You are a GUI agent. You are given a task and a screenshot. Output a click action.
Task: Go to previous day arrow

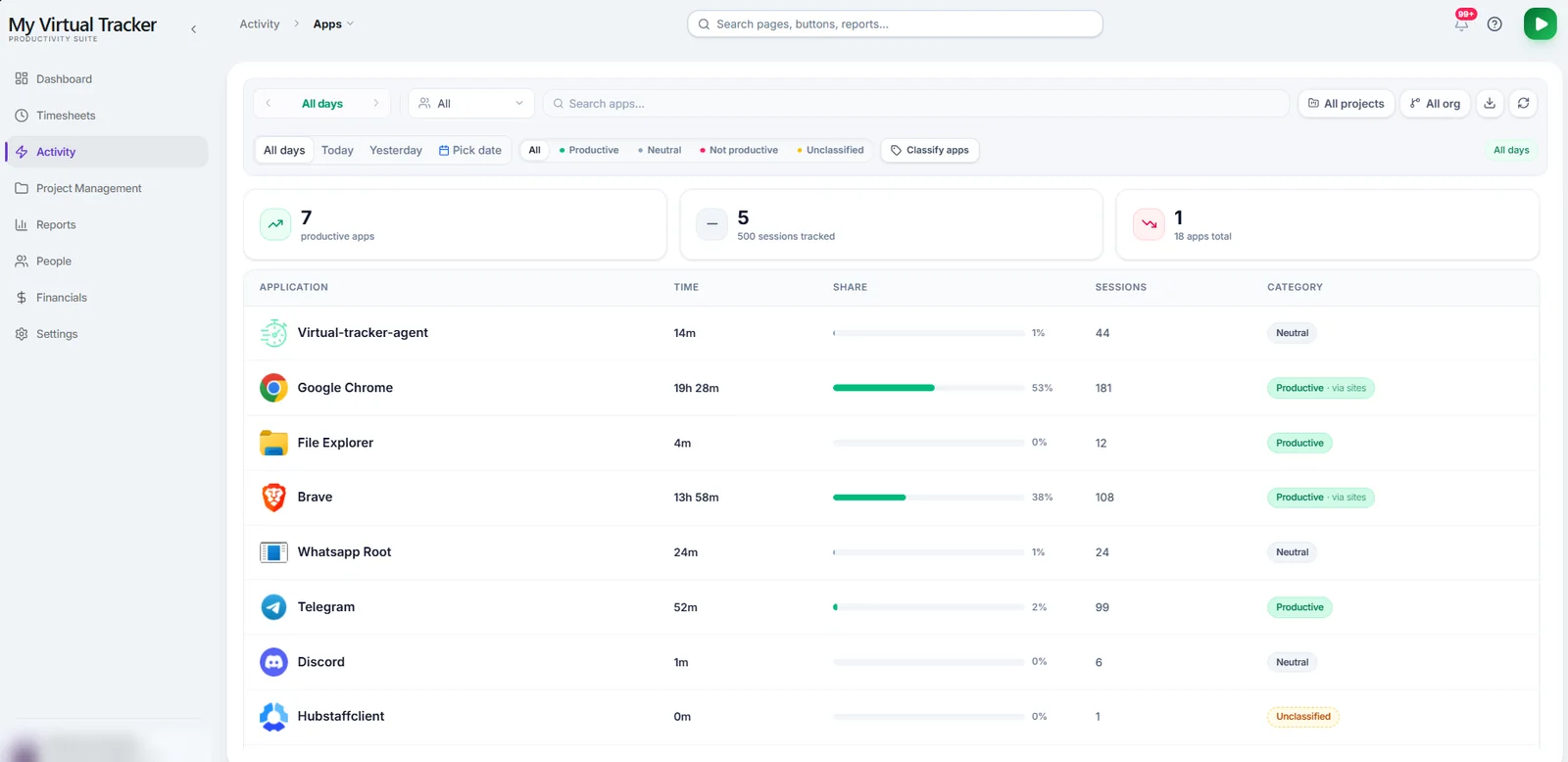(x=269, y=103)
